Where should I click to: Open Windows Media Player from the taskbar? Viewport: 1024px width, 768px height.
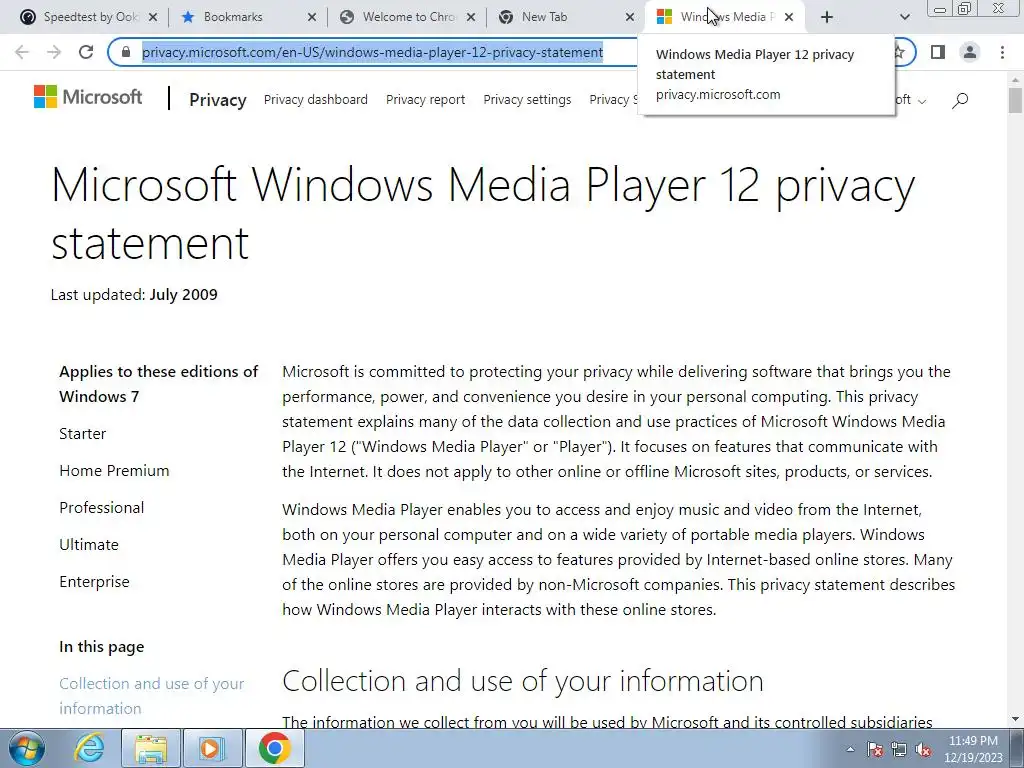[x=212, y=748]
